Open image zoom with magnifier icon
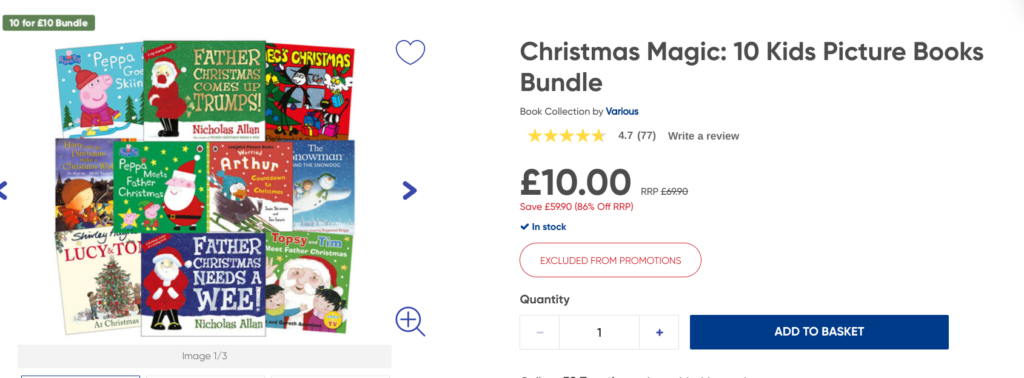This screenshot has width=1024, height=378. click(x=410, y=321)
